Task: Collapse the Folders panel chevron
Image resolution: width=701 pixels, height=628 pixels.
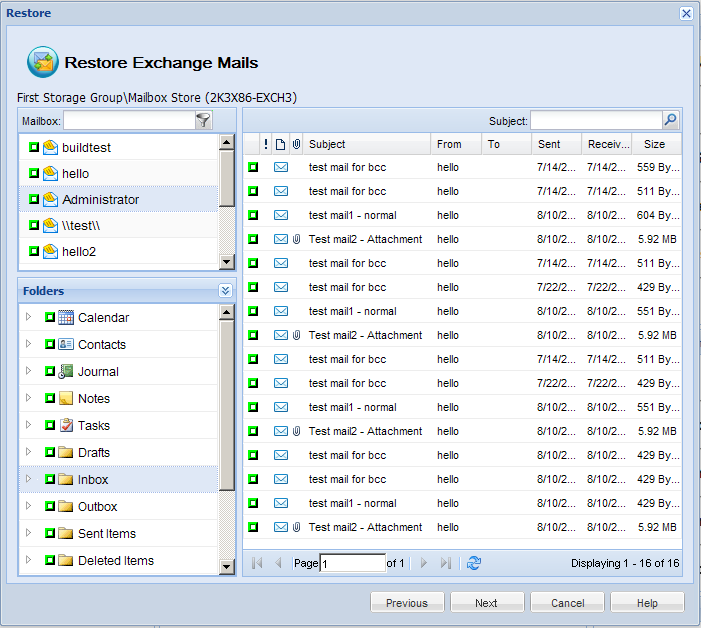Action: (225, 291)
